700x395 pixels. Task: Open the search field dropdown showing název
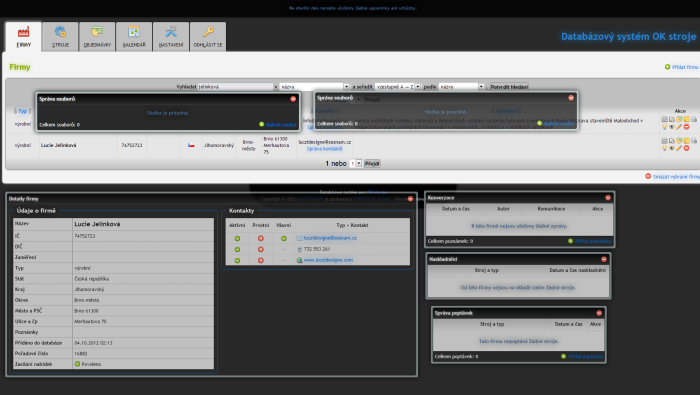tap(315, 87)
